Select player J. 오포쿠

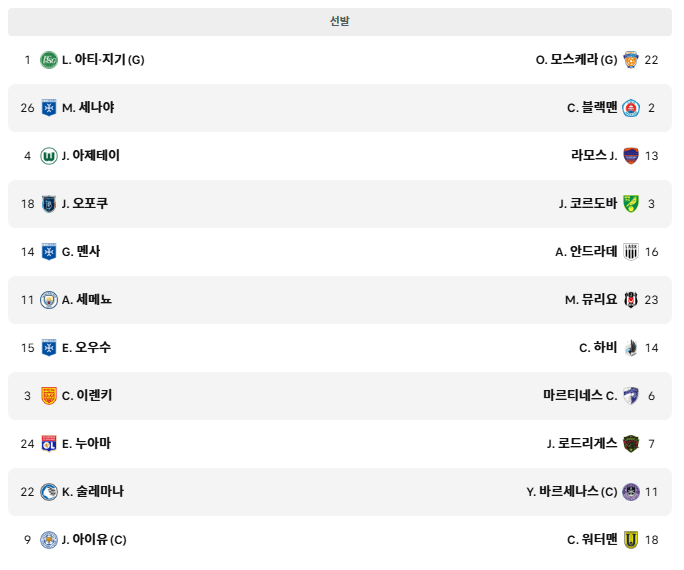tap(85, 203)
